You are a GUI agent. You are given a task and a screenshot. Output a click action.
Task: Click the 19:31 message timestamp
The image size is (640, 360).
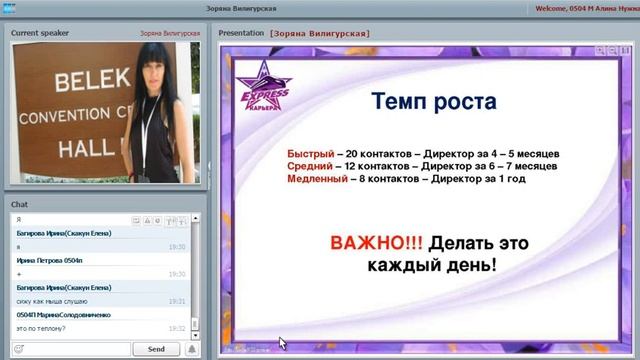[x=177, y=301]
